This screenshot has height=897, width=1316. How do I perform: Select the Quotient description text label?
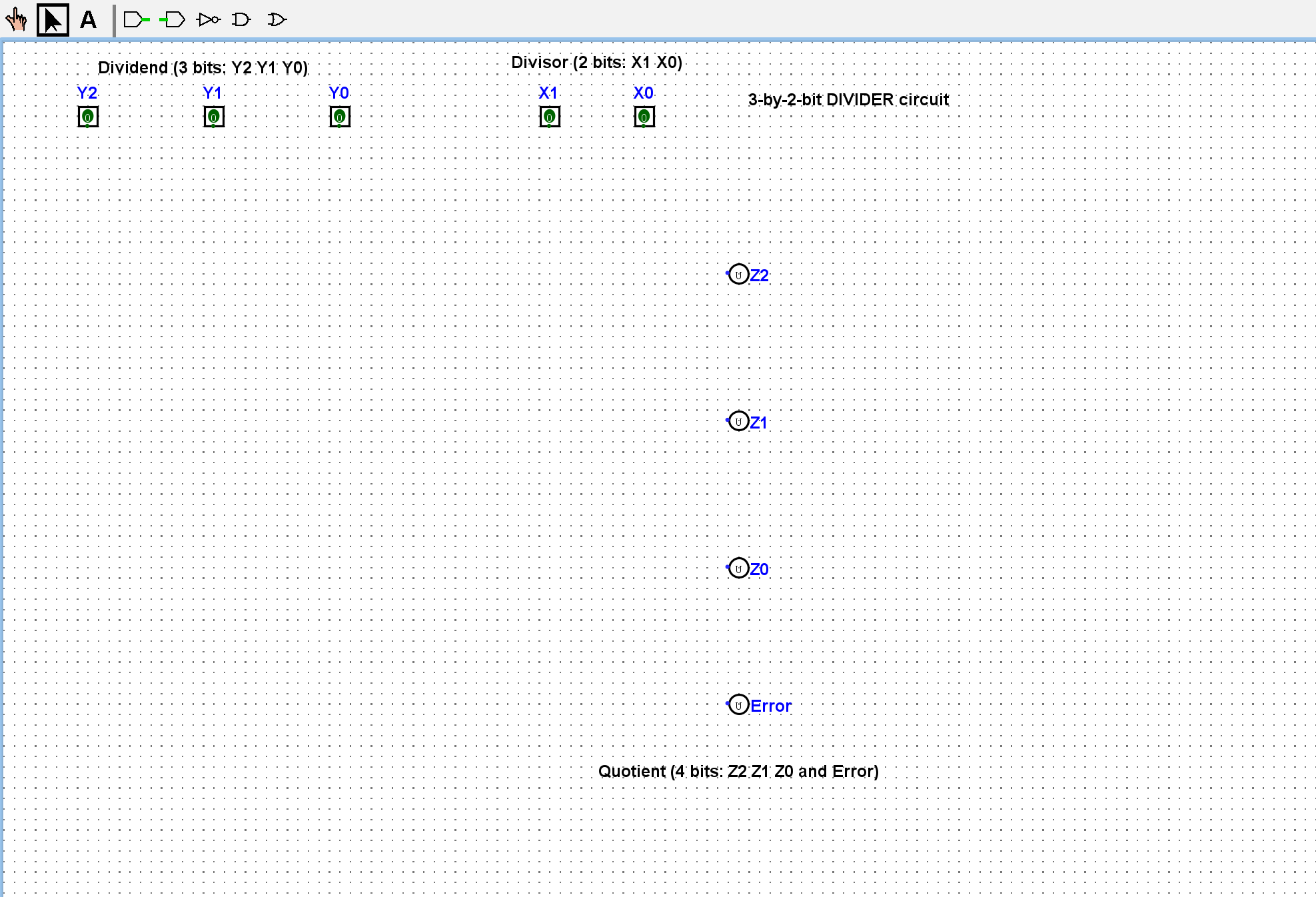(x=738, y=772)
